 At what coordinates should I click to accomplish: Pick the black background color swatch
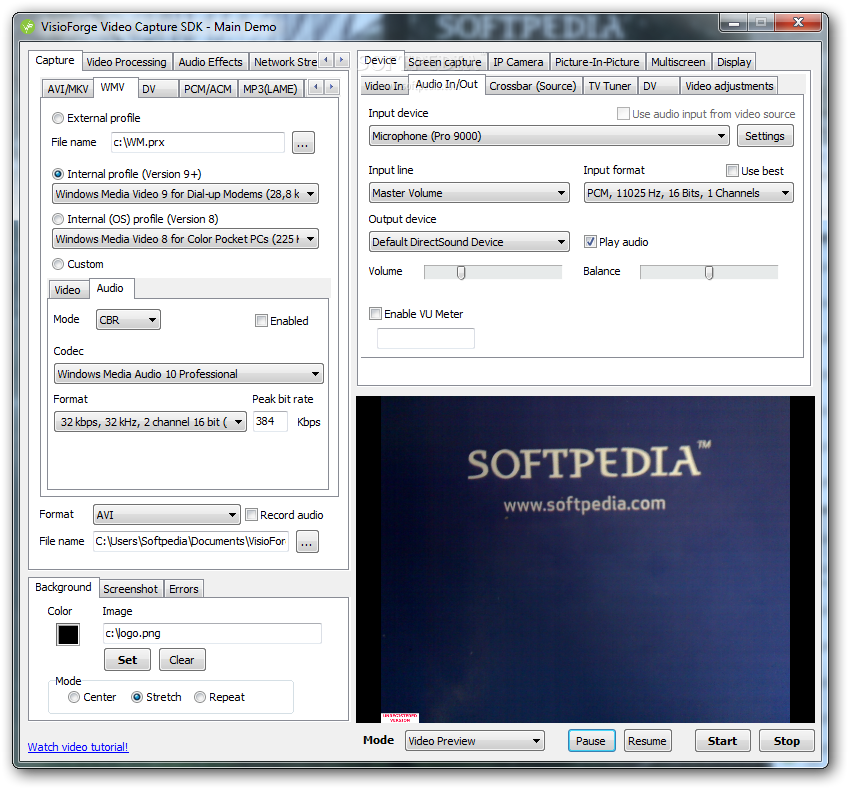point(68,635)
